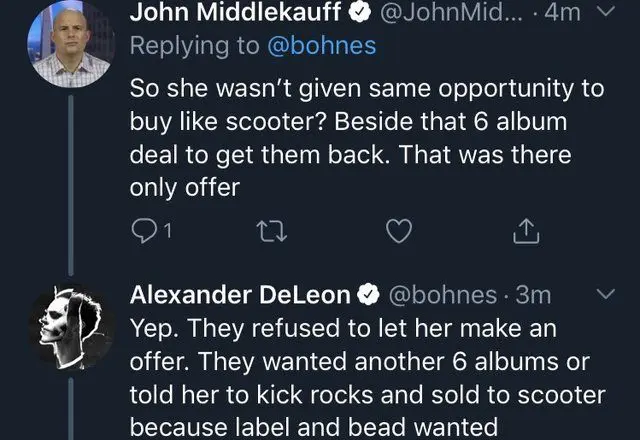View Alexander DeLeon's profile avatar
Screen dimensions: 640x440
(70, 325)
